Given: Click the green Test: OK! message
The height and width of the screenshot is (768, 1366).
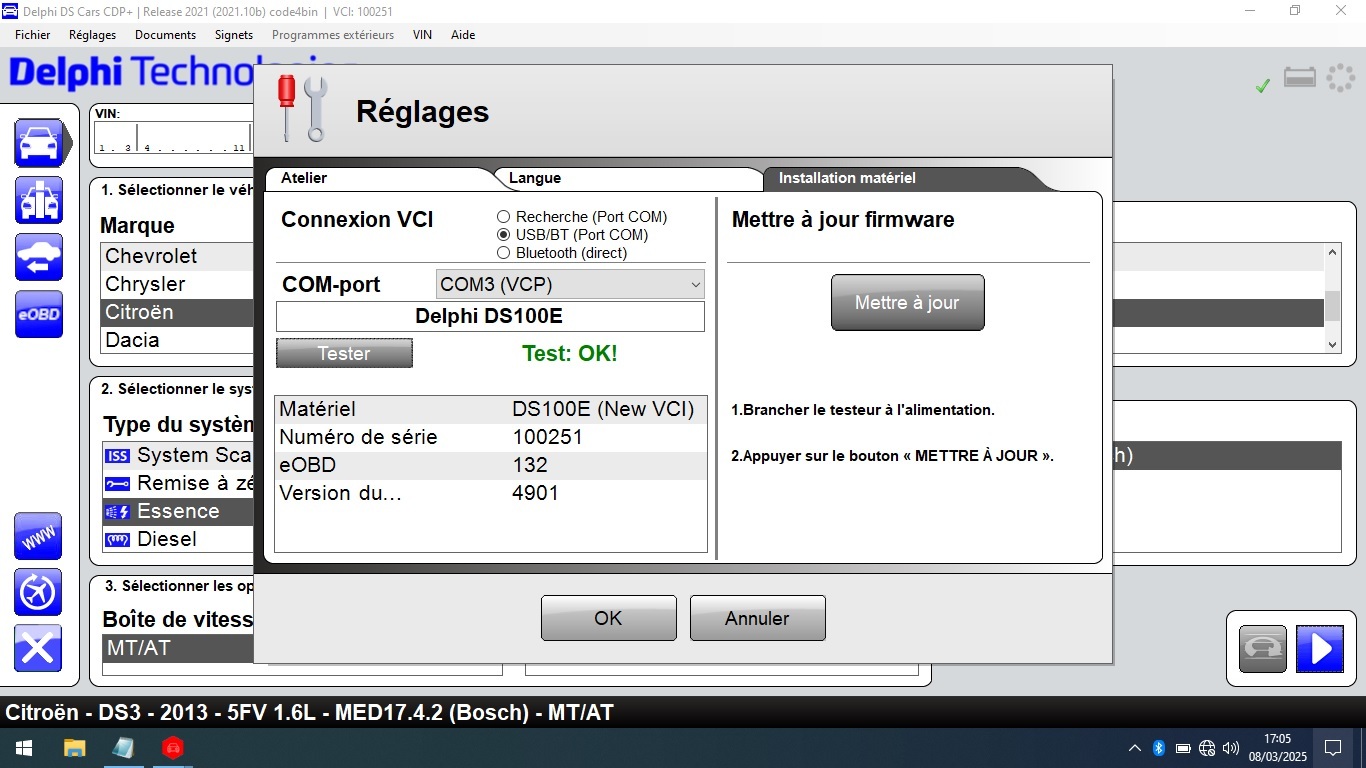Looking at the screenshot, I should coord(570,353).
